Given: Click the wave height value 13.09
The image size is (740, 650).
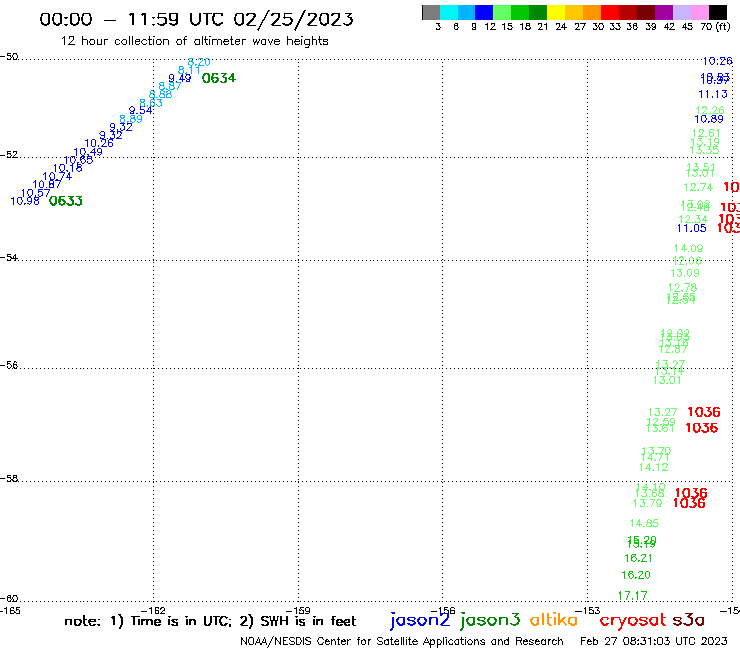Looking at the screenshot, I should (x=685, y=273).
